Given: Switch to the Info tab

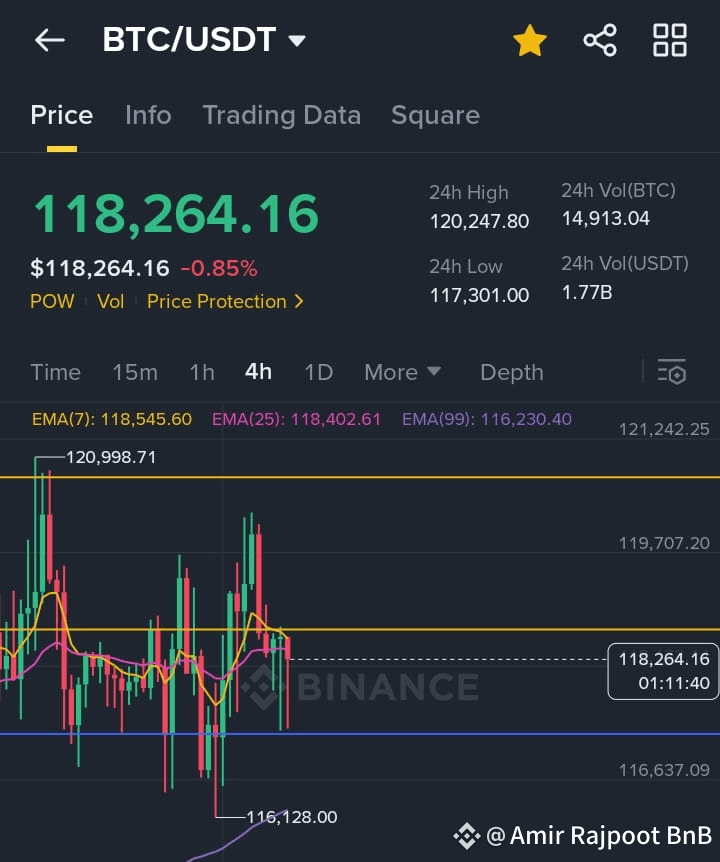Looking at the screenshot, I should (148, 115).
